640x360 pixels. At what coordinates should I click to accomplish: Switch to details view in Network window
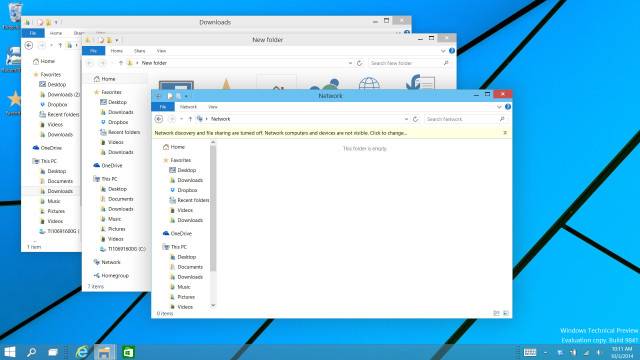496,313
